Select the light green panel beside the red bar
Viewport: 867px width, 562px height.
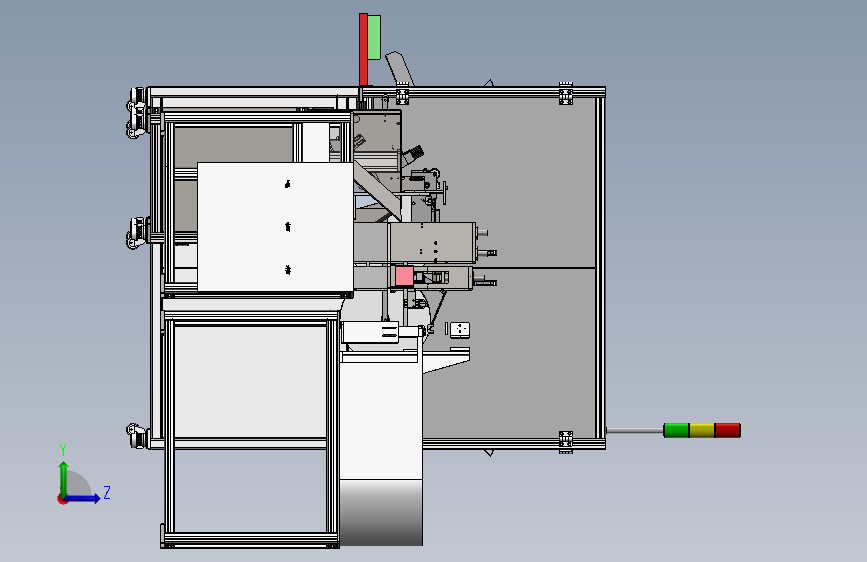(374, 37)
